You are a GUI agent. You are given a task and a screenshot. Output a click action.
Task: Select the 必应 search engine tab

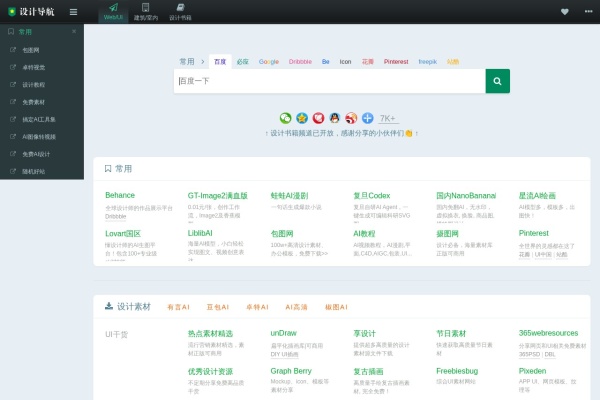243,62
